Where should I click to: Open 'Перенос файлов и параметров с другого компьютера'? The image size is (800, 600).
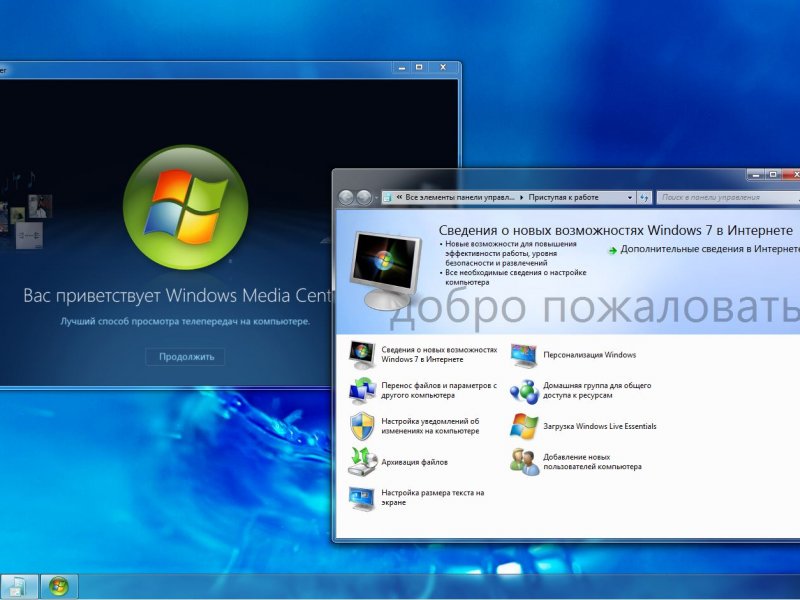(x=439, y=390)
